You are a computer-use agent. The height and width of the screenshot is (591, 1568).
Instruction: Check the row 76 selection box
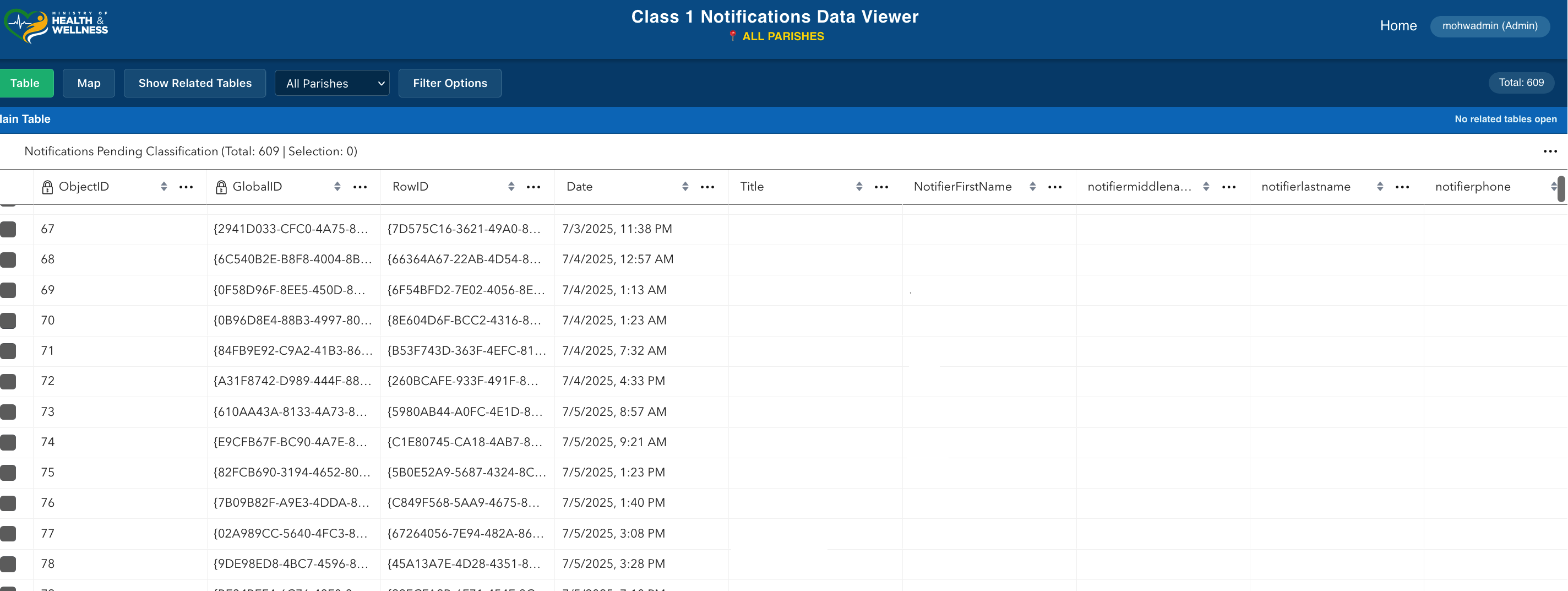[8, 503]
